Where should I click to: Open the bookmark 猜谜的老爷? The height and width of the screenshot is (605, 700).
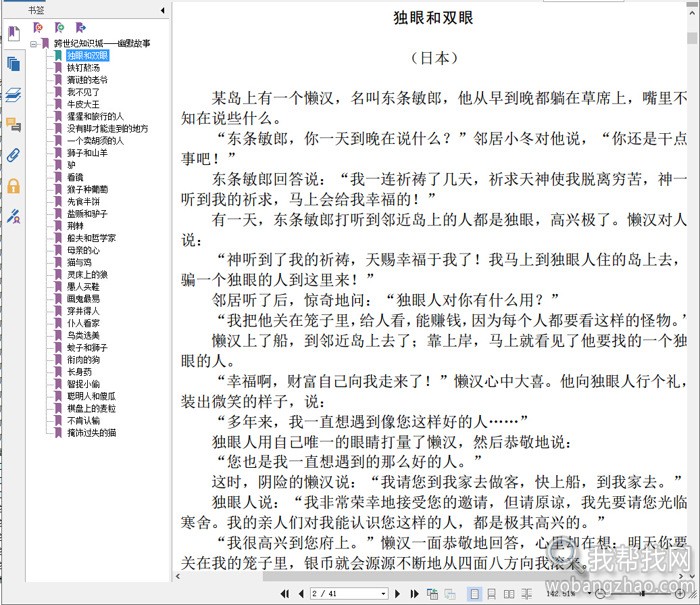tap(88, 80)
